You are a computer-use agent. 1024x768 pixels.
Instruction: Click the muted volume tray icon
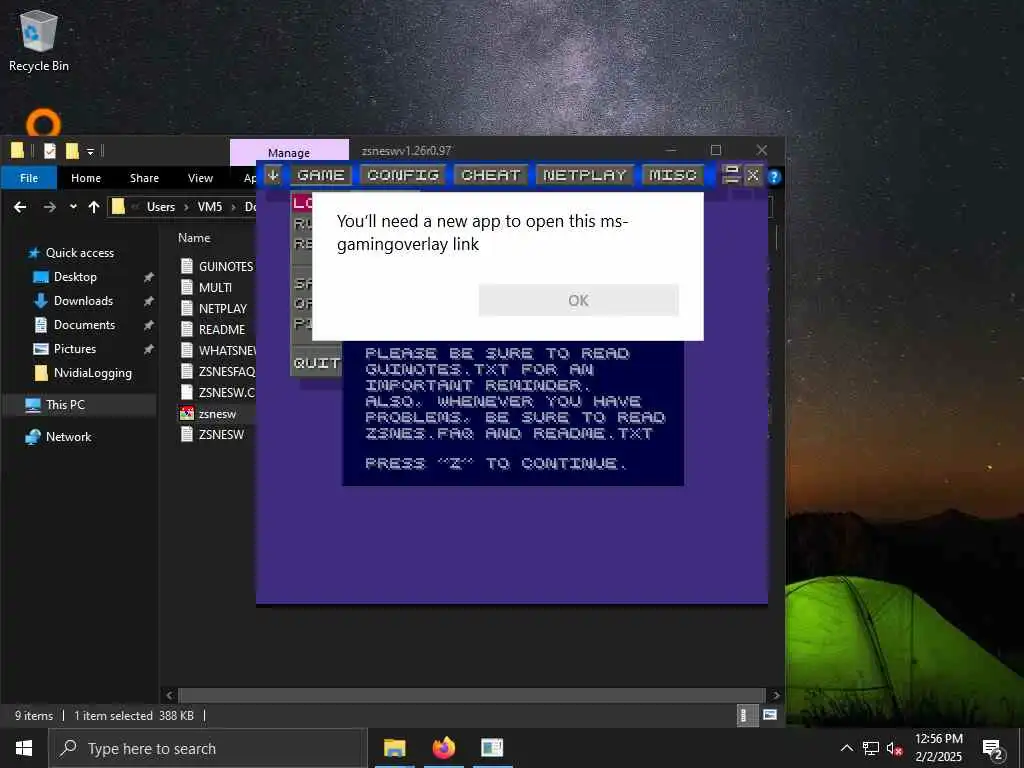[x=894, y=748]
